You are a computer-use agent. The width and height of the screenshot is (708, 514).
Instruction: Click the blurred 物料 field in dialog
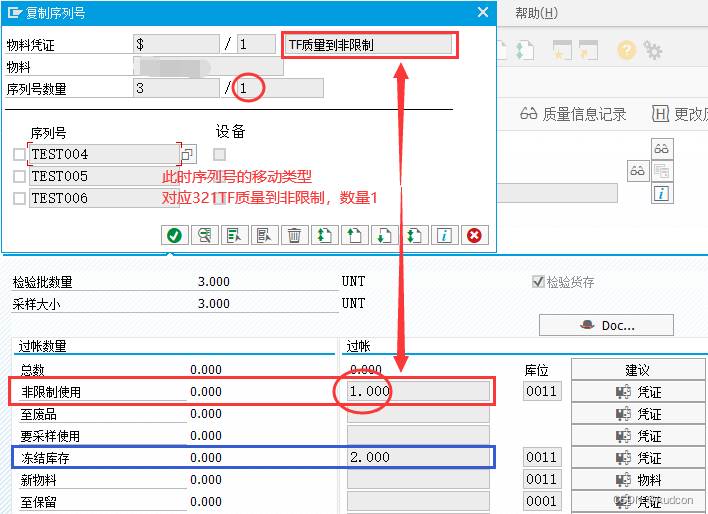[208, 66]
